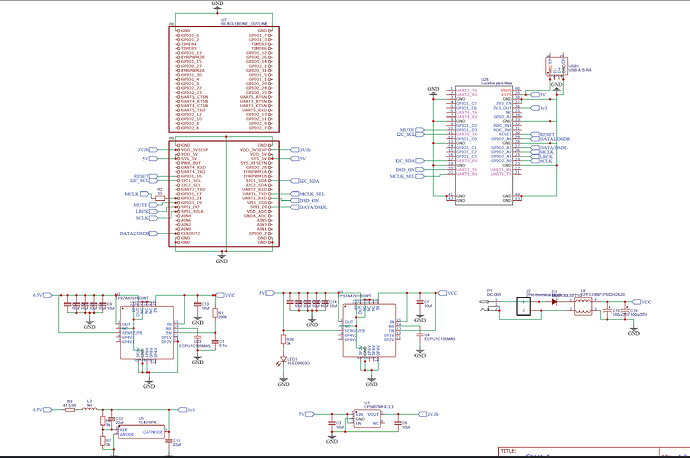Select the L8 common mode choke
This screenshot has height=458, width=690.
tap(583, 306)
